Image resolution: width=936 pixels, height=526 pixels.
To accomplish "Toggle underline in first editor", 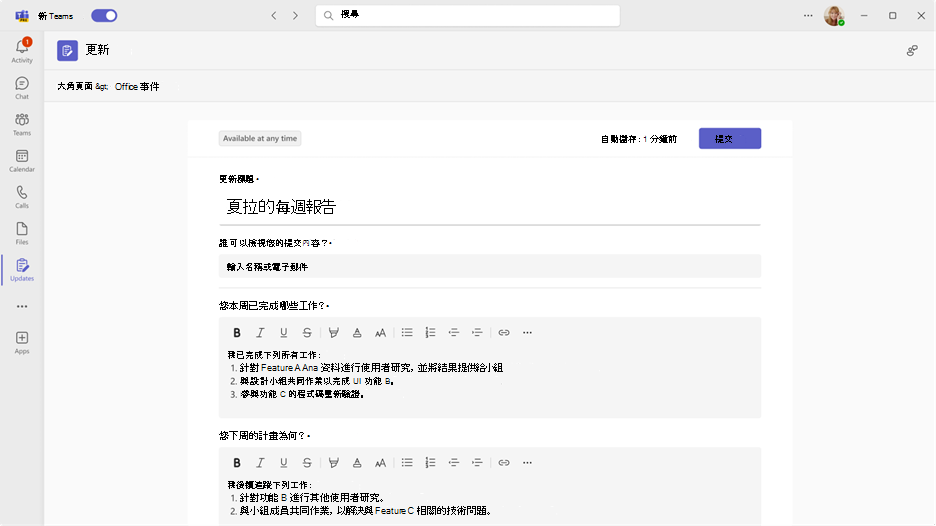I will pyautogui.click(x=284, y=333).
